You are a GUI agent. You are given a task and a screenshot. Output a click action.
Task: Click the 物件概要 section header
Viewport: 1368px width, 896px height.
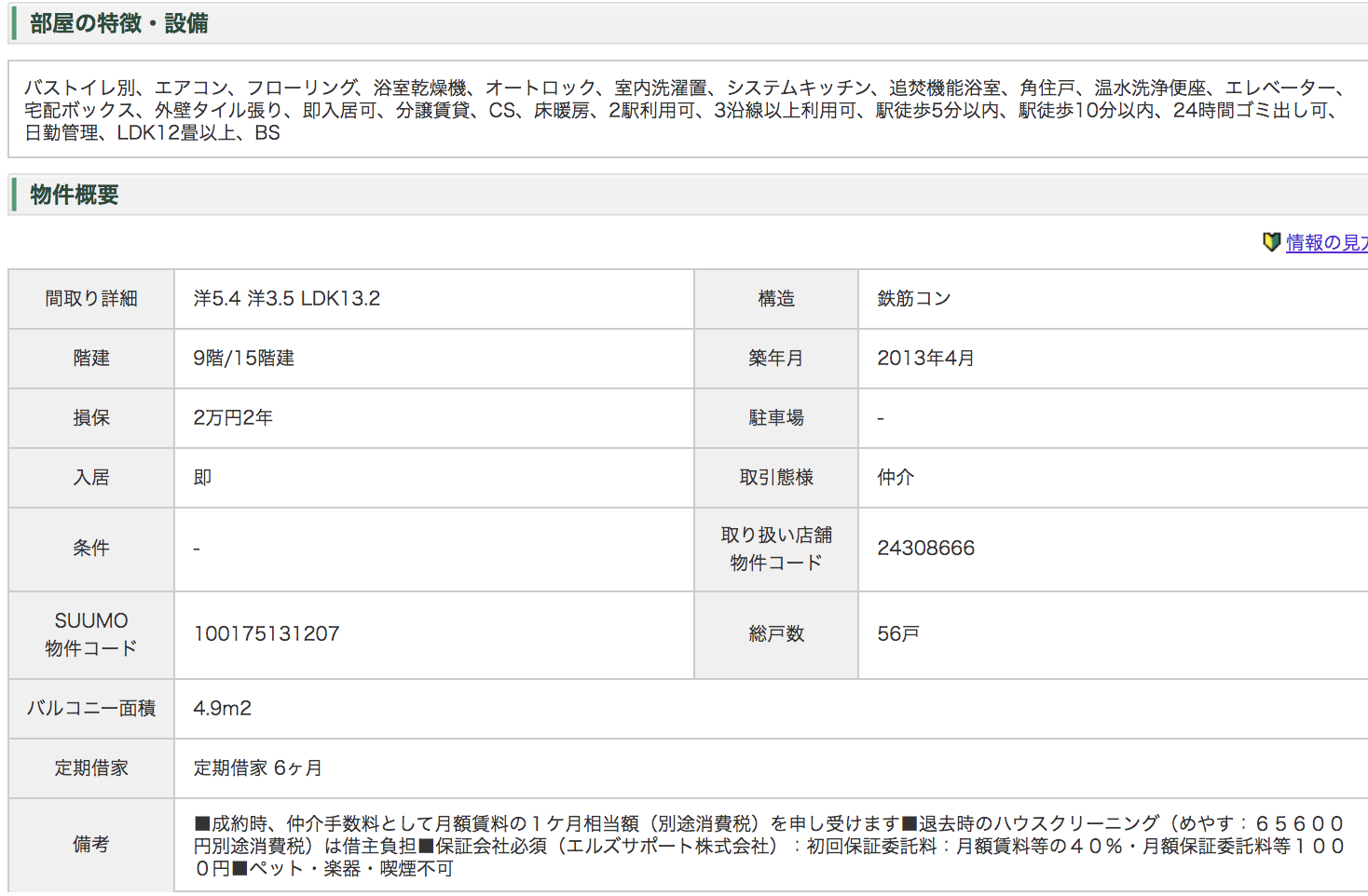coord(73,196)
